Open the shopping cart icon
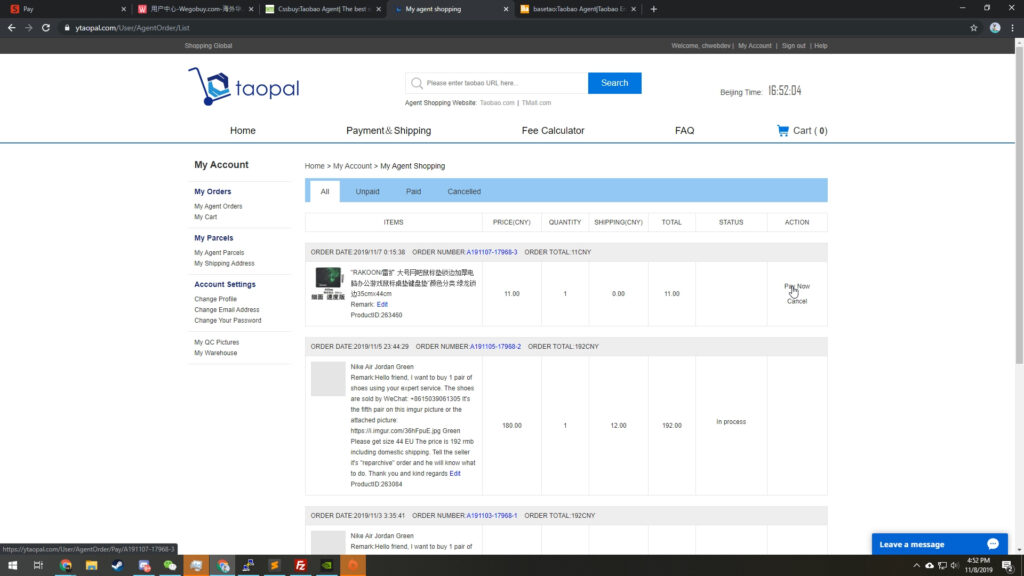1024x576 pixels. tap(782, 131)
